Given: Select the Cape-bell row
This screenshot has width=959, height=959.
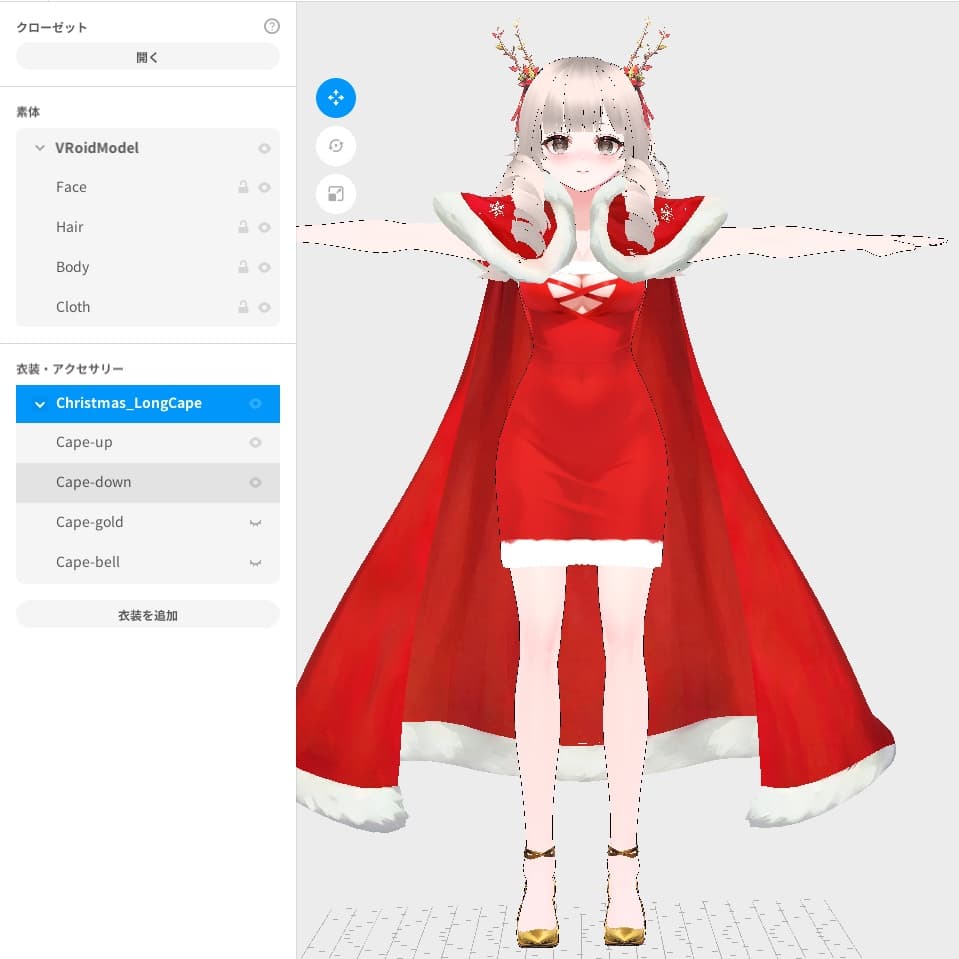Looking at the screenshot, I should pyautogui.click(x=147, y=562).
